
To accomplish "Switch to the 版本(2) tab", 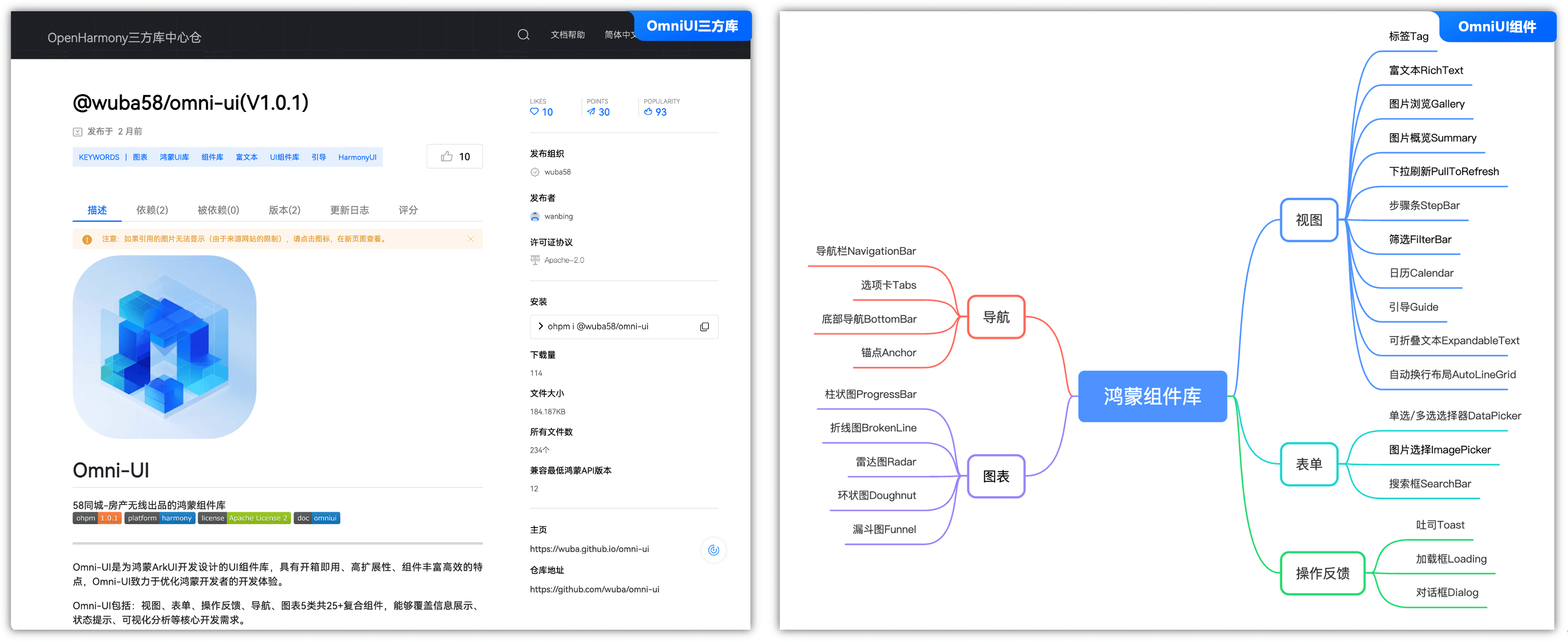I will pos(284,210).
